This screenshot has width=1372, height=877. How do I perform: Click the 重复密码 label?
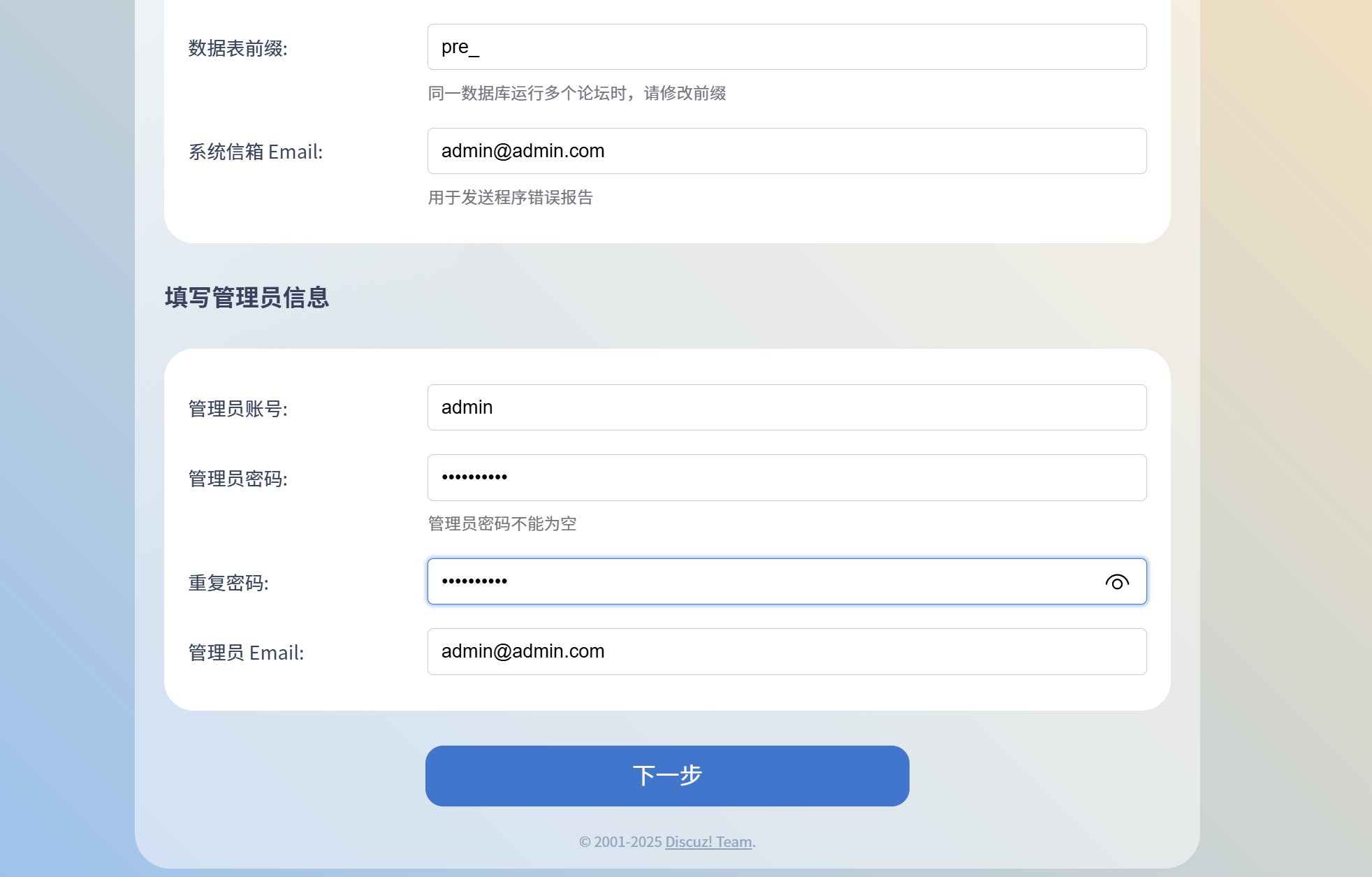tap(228, 583)
